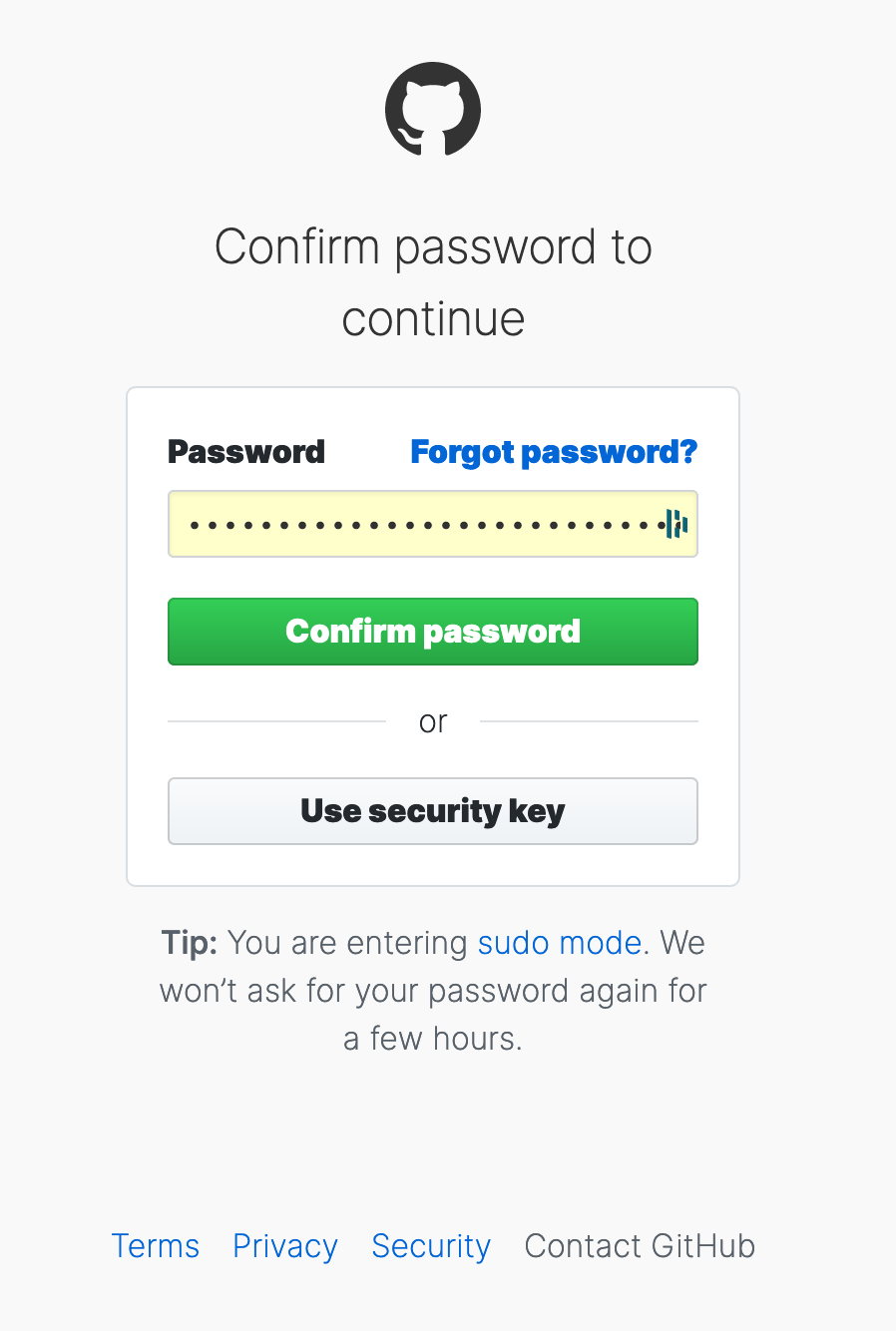Image resolution: width=896 pixels, height=1331 pixels.
Task: Click the 'Confirm password to' heading line
Action: tap(433, 247)
